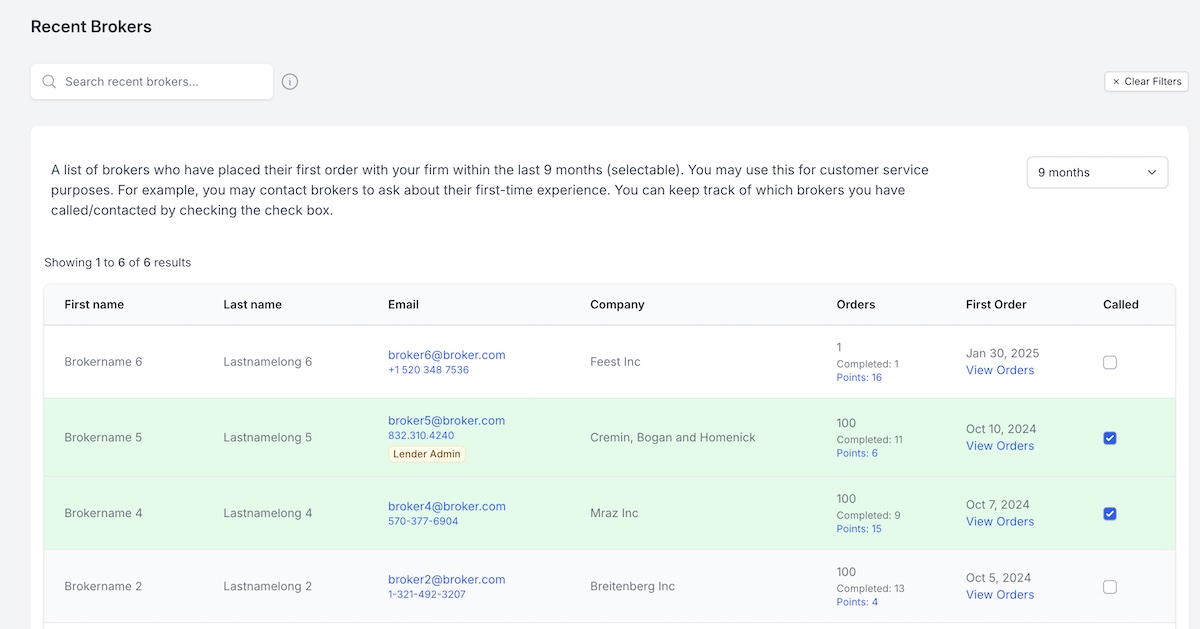The image size is (1200, 629).
Task: Open Points: 4 link
Action: (857, 602)
